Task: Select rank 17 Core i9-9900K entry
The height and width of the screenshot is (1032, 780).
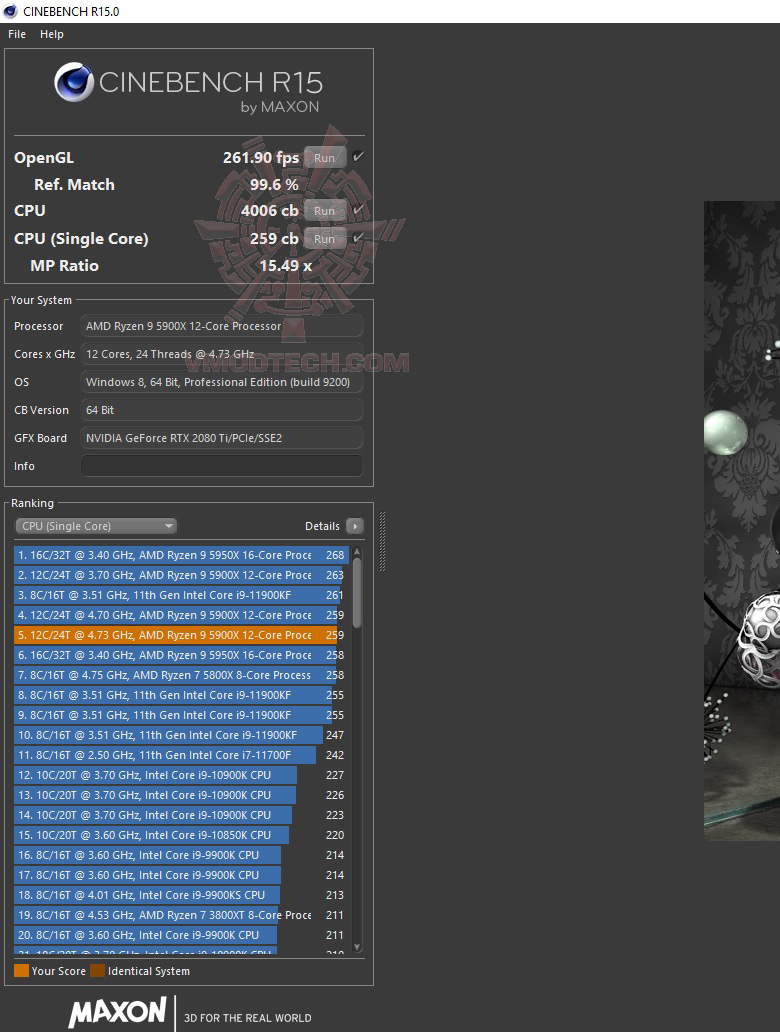Action: (181, 875)
